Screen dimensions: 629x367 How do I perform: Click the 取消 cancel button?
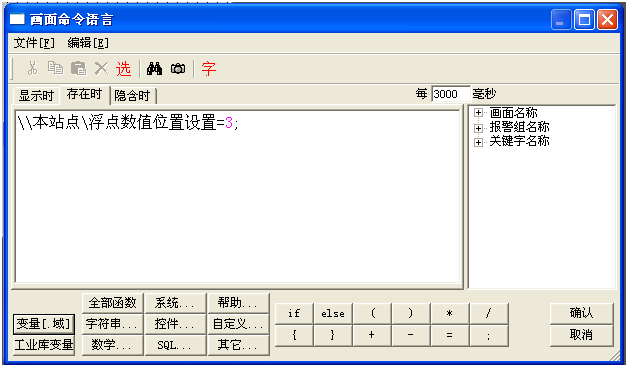tap(582, 335)
